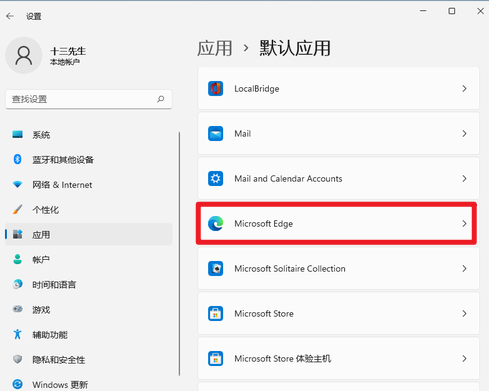Click the sidebar vertical scrollbar

click(179, 254)
